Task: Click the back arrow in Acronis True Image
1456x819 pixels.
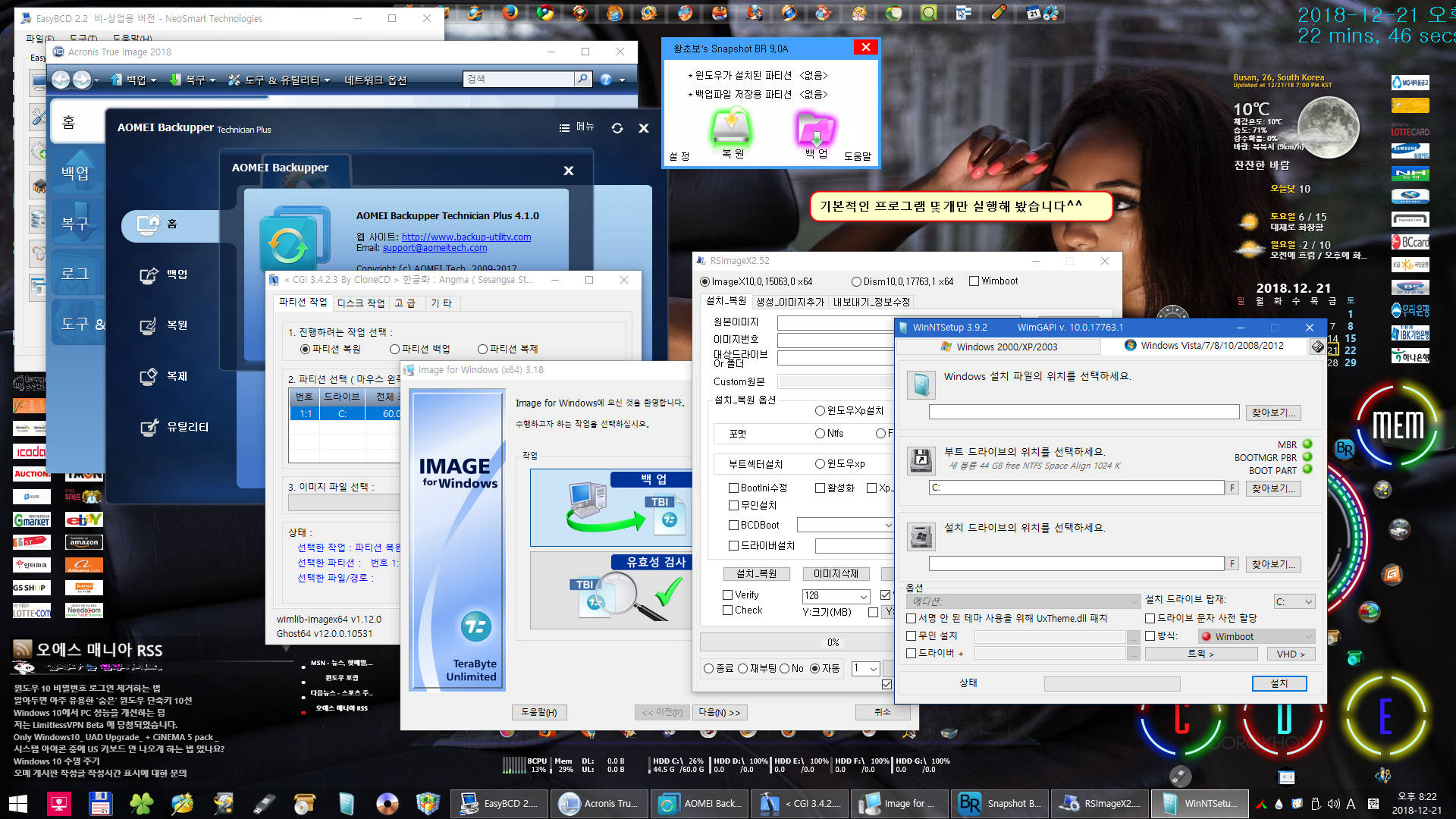Action: coord(61,80)
